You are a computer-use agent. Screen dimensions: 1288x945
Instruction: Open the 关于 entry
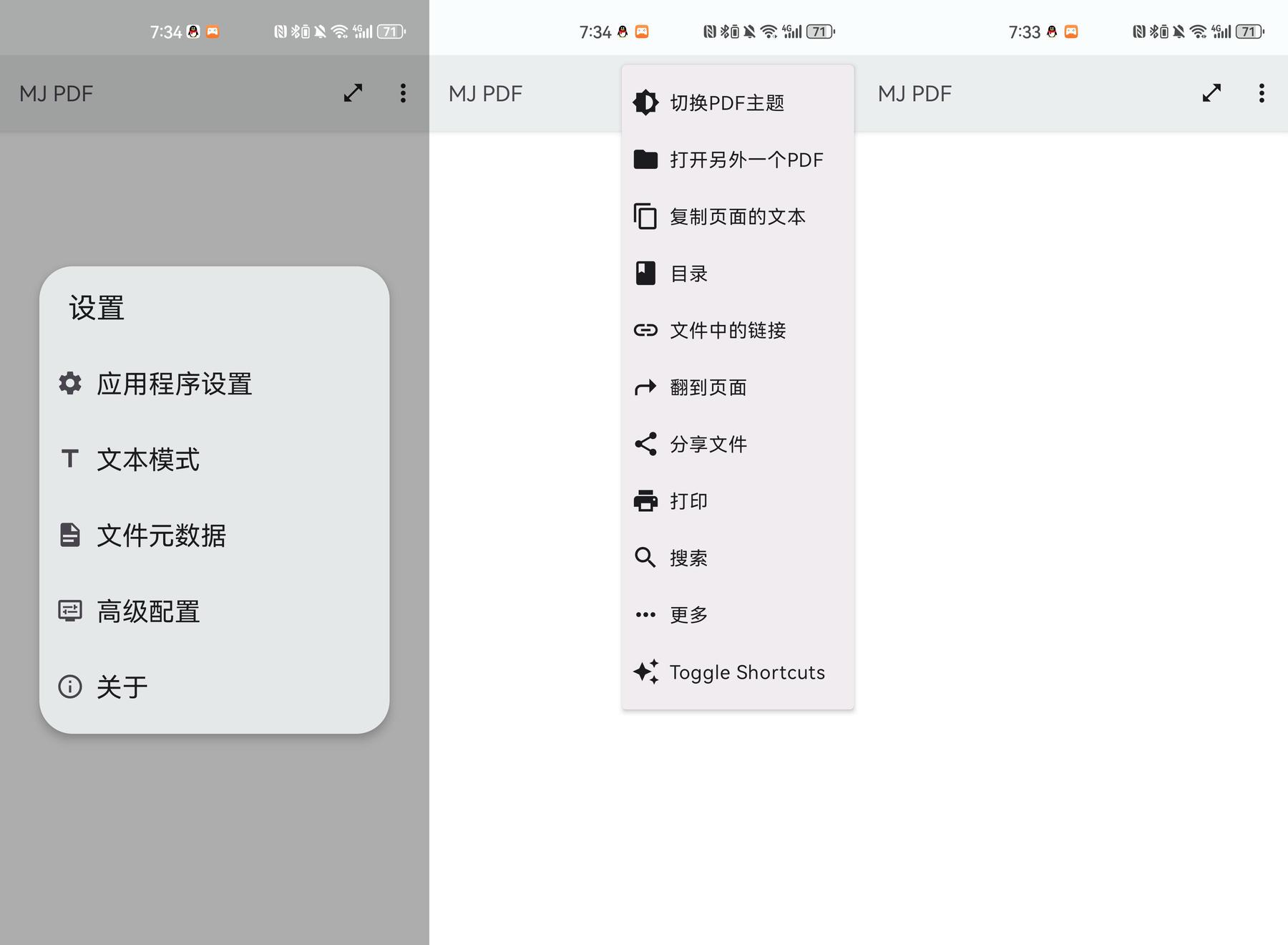pyautogui.click(x=215, y=687)
